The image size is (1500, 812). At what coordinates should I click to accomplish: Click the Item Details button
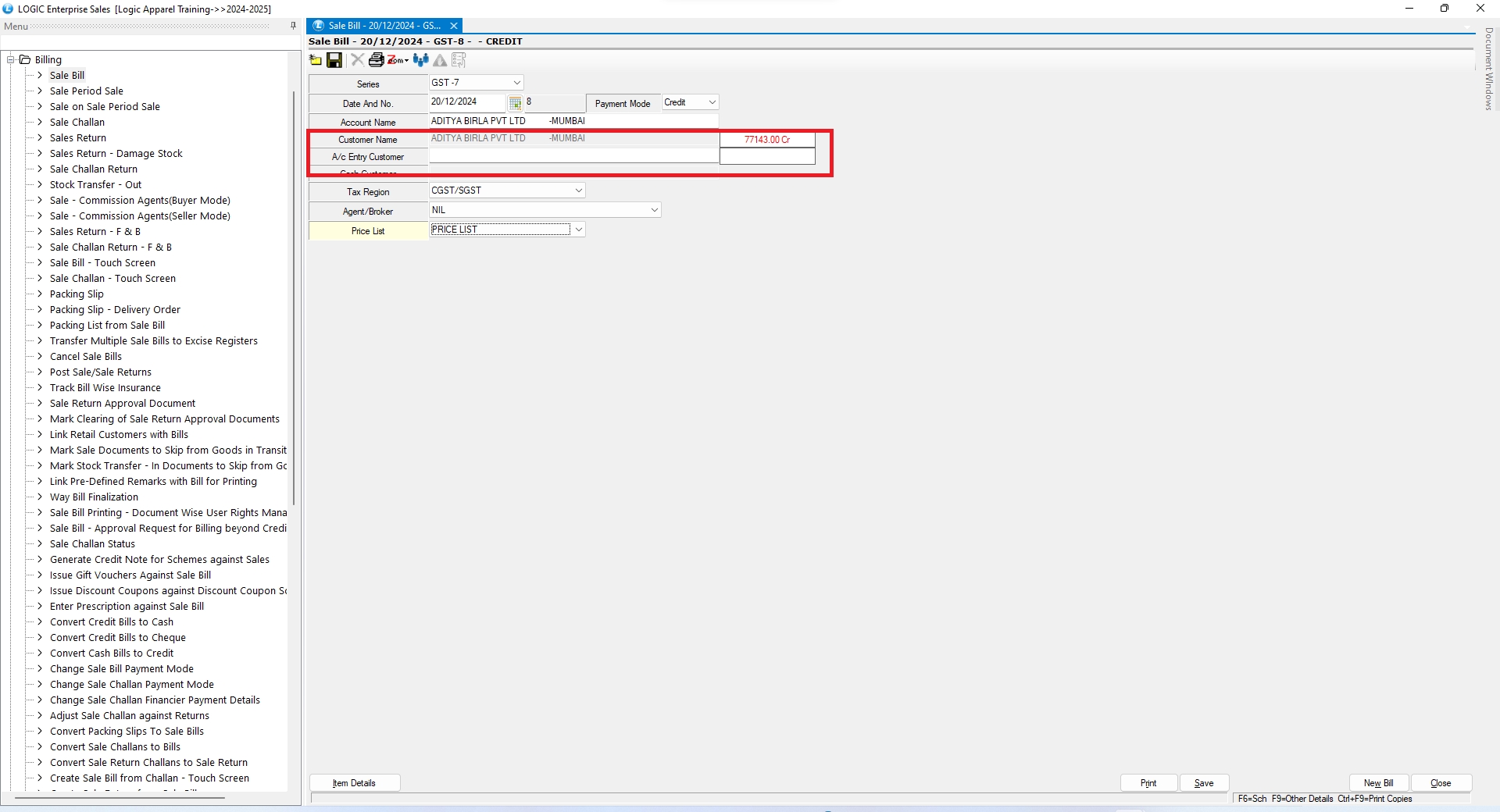(355, 783)
